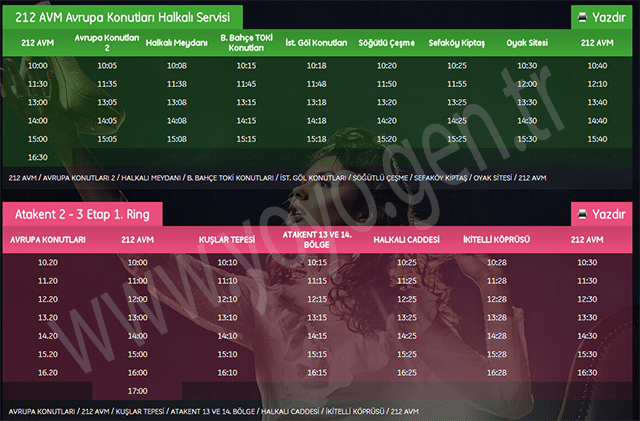Click the printer icon in the green Yazdır button
Viewport: 640px width, 421px height.
click(x=582, y=17)
